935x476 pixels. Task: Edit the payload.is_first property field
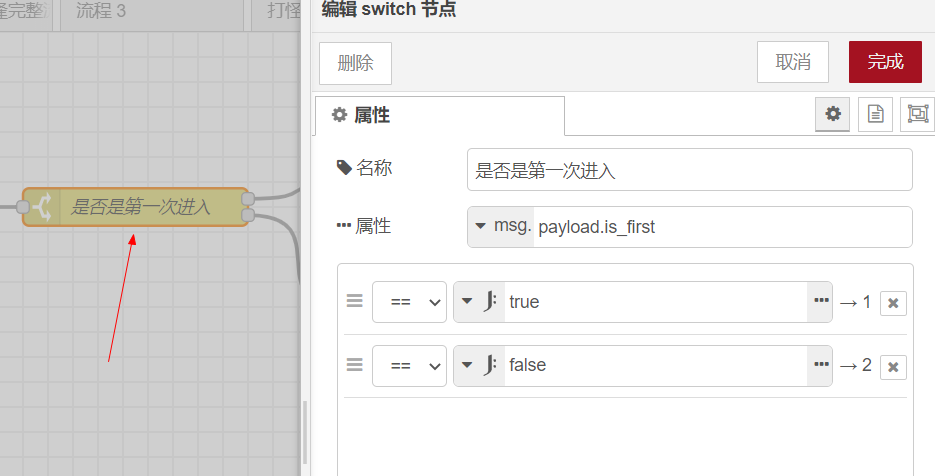coord(723,227)
